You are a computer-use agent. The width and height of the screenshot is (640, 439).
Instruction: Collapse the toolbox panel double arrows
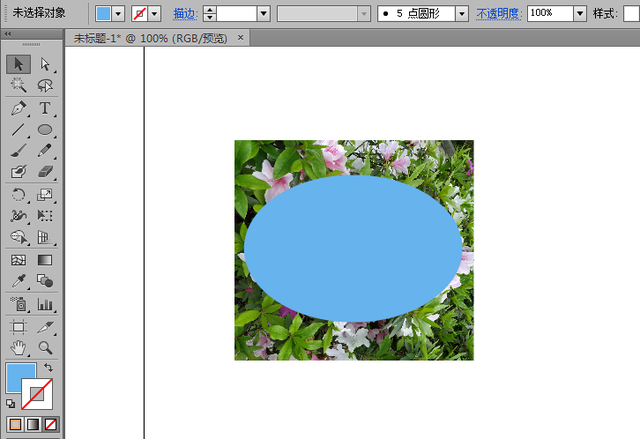click(8, 34)
